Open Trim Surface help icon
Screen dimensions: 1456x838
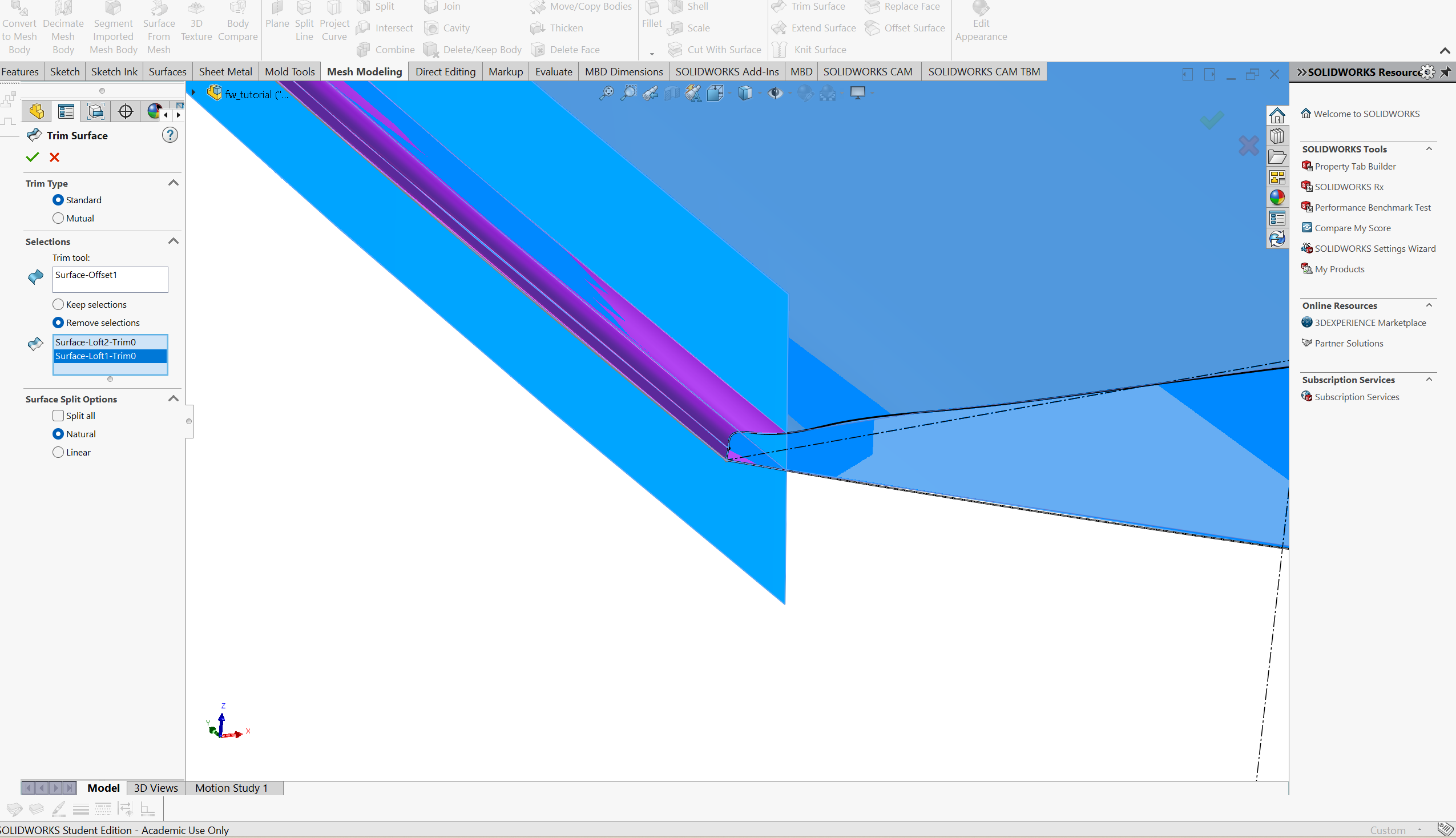click(x=170, y=135)
